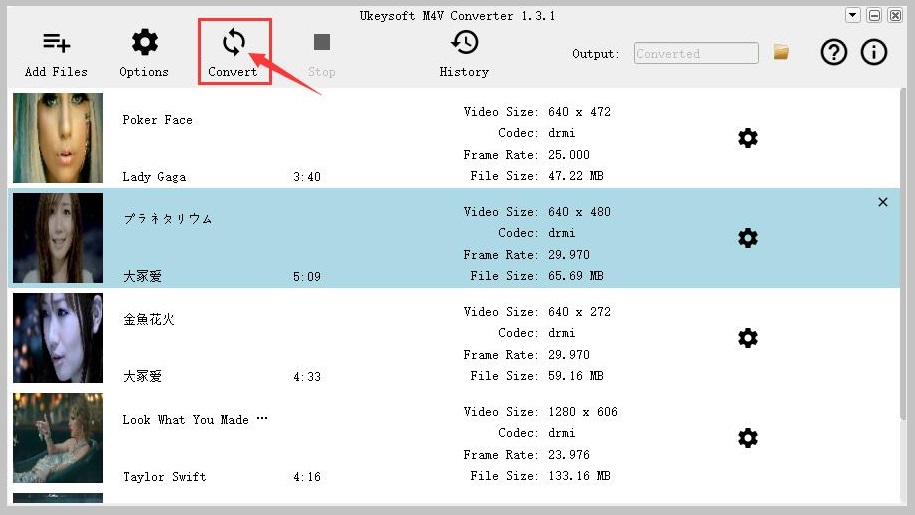Browse output folder via folder icon
The image size is (915, 515).
click(x=781, y=52)
